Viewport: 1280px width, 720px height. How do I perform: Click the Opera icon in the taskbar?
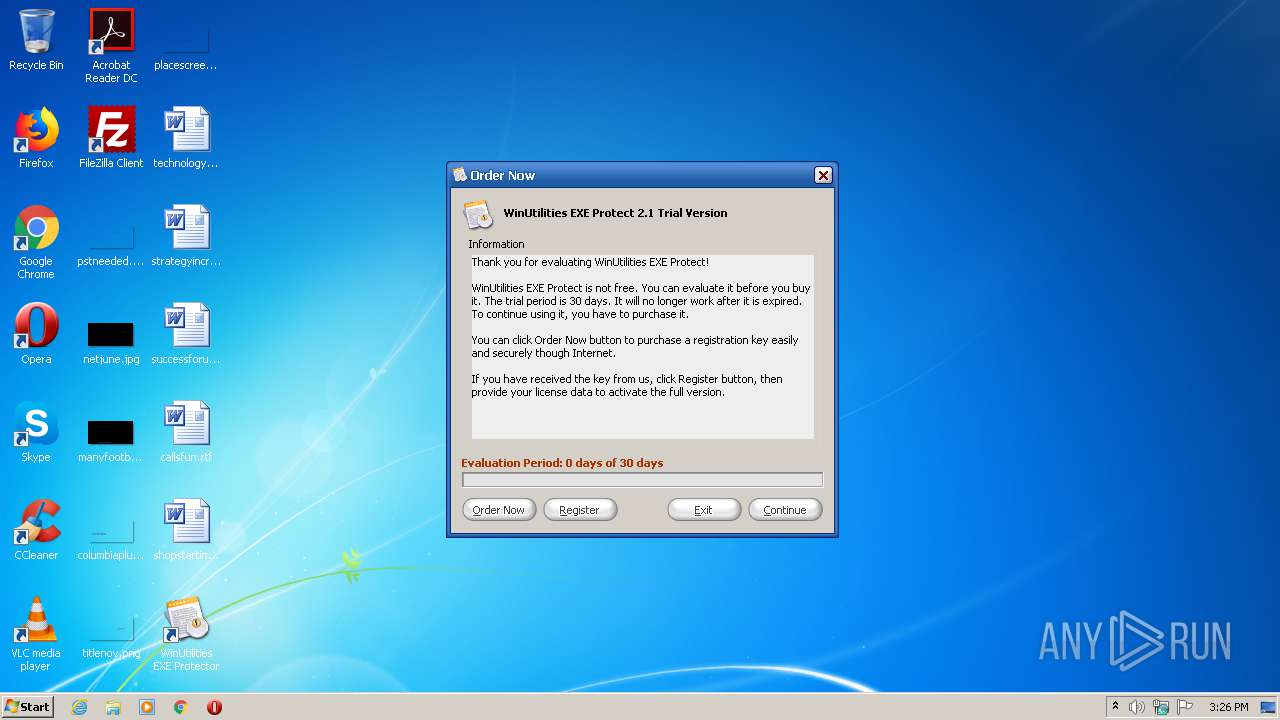(214, 707)
